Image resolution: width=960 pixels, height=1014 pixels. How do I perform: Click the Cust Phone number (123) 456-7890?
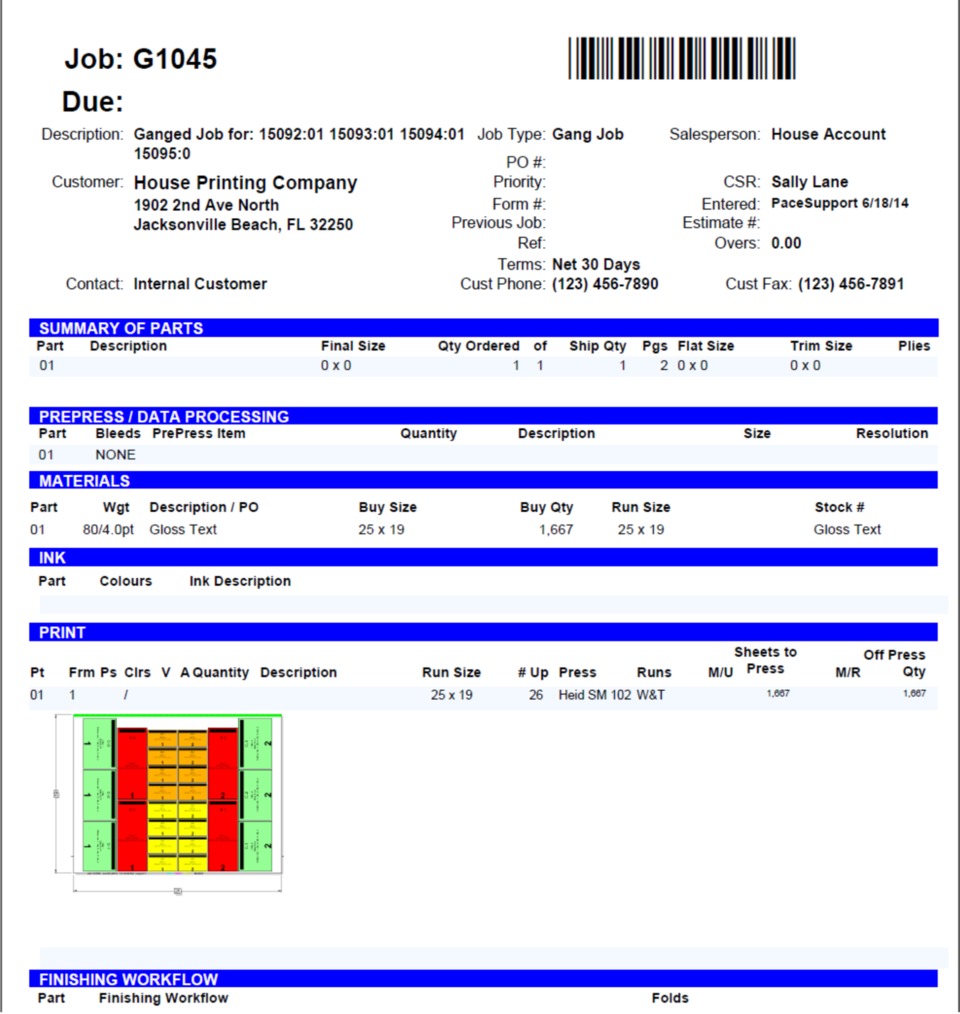tap(605, 284)
